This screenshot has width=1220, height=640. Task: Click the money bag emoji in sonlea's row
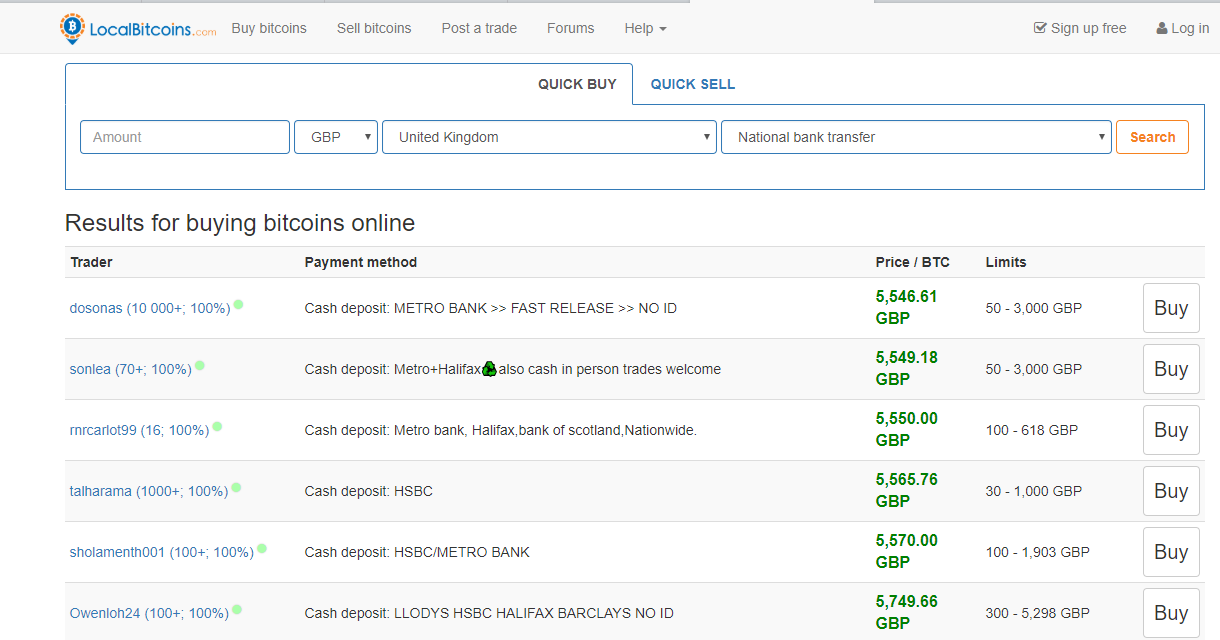(x=489, y=369)
